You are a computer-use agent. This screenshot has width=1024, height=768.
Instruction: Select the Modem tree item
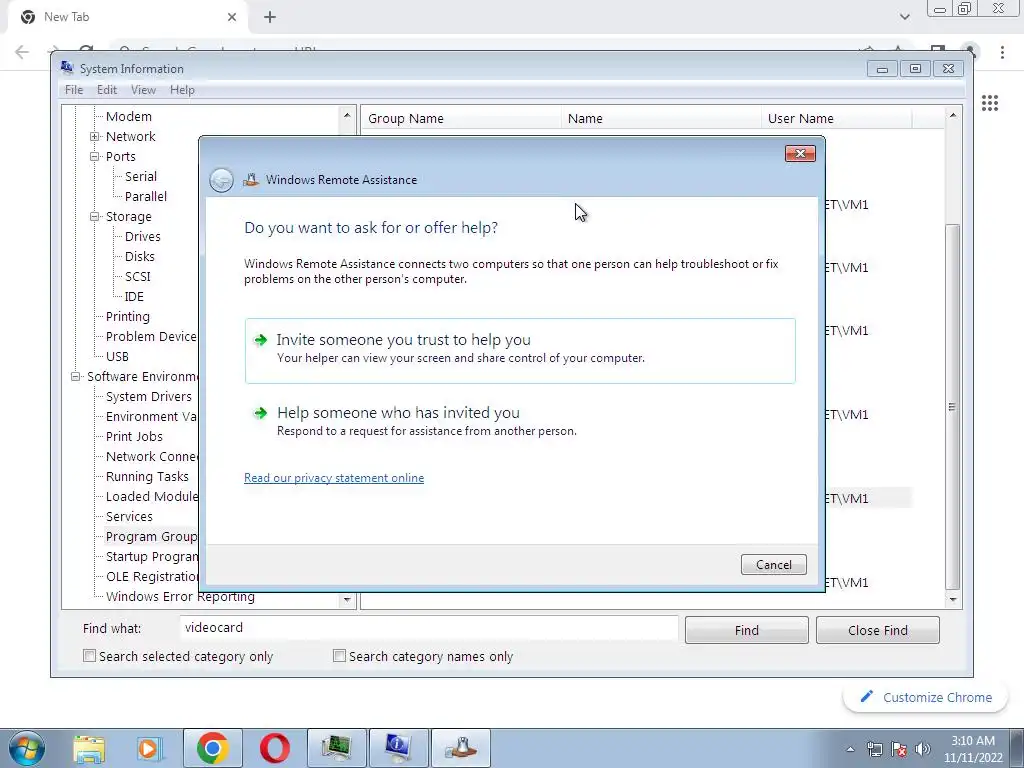tap(129, 116)
